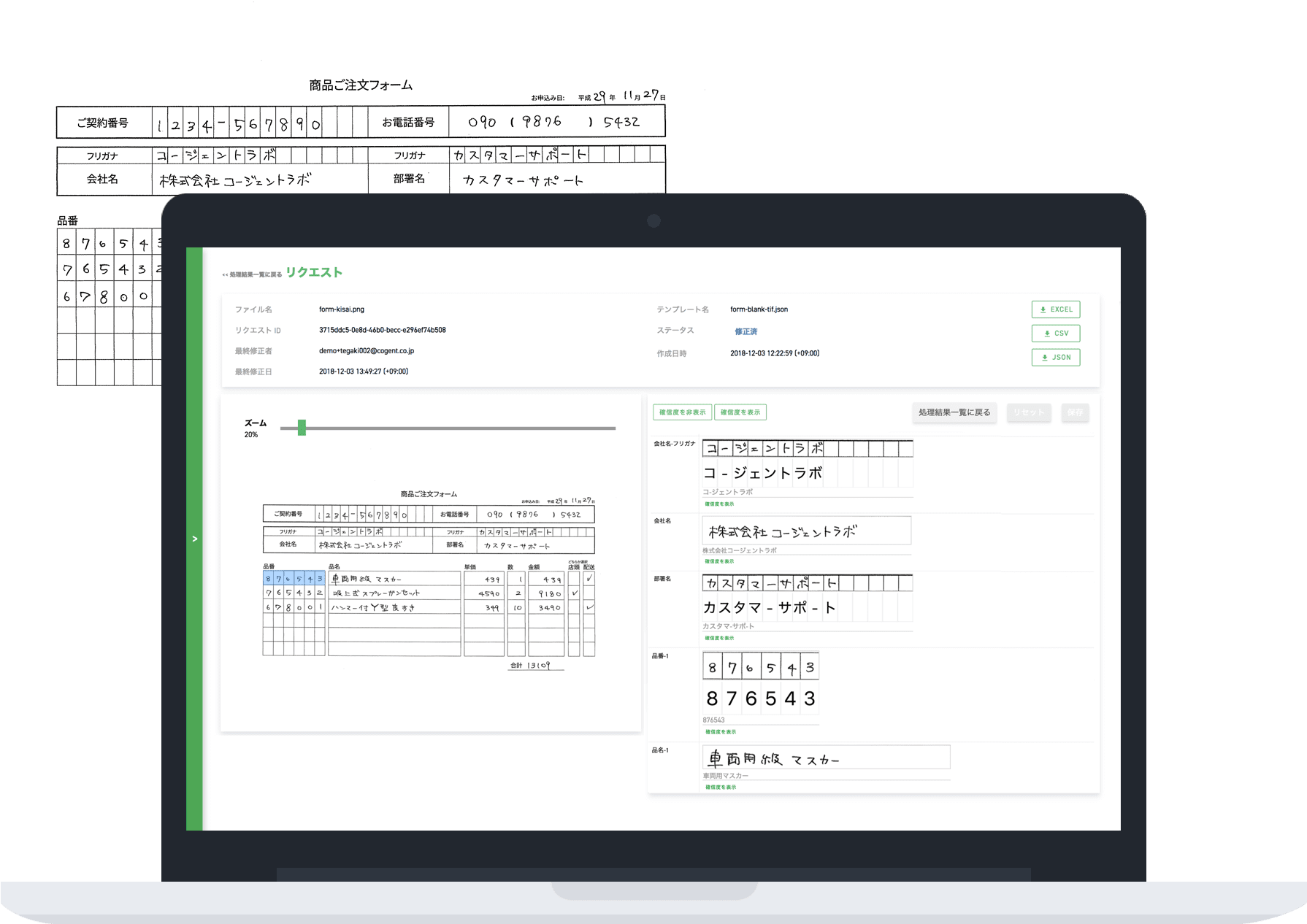This screenshot has height=924, width=1307.
Task: Click the highlighted 品番 row in form preview
Action: pos(294,579)
